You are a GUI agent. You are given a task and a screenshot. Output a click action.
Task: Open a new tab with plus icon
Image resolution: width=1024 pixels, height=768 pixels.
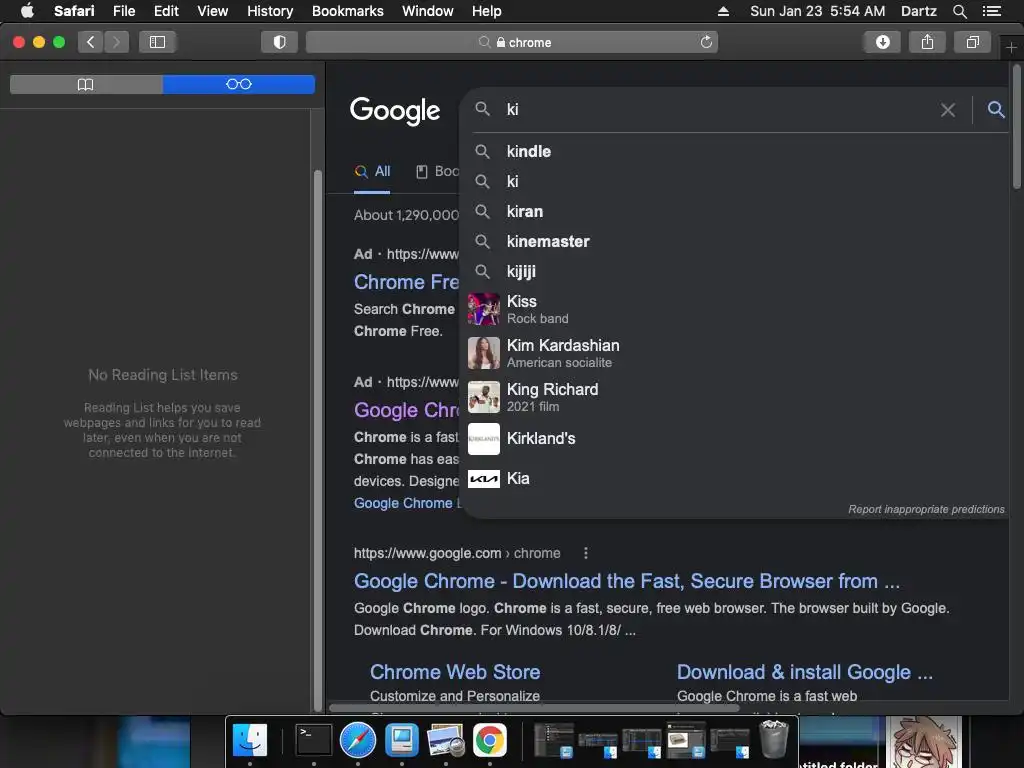[x=1011, y=48]
